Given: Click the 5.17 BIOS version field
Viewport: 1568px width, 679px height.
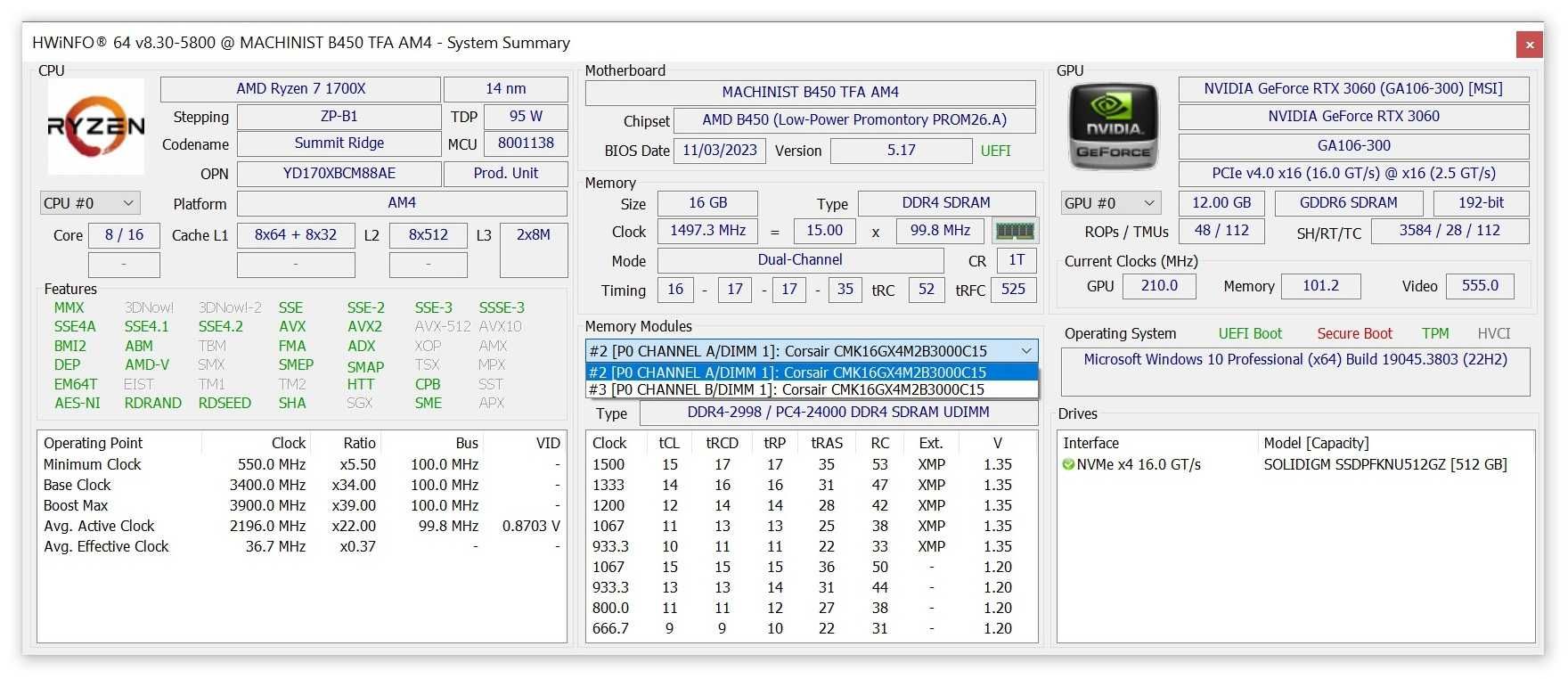Looking at the screenshot, I should [x=901, y=151].
